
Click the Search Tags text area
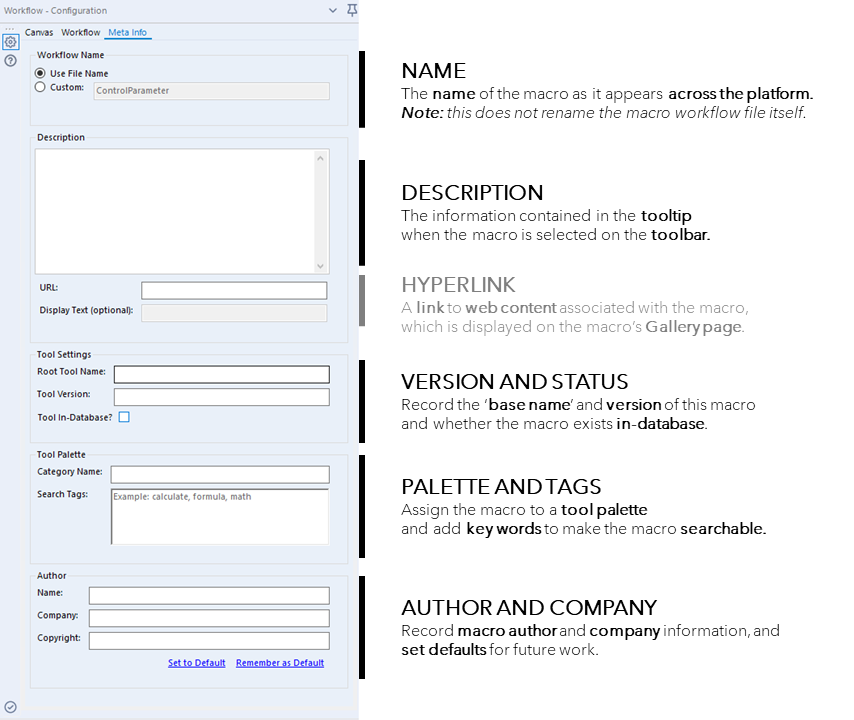220,516
